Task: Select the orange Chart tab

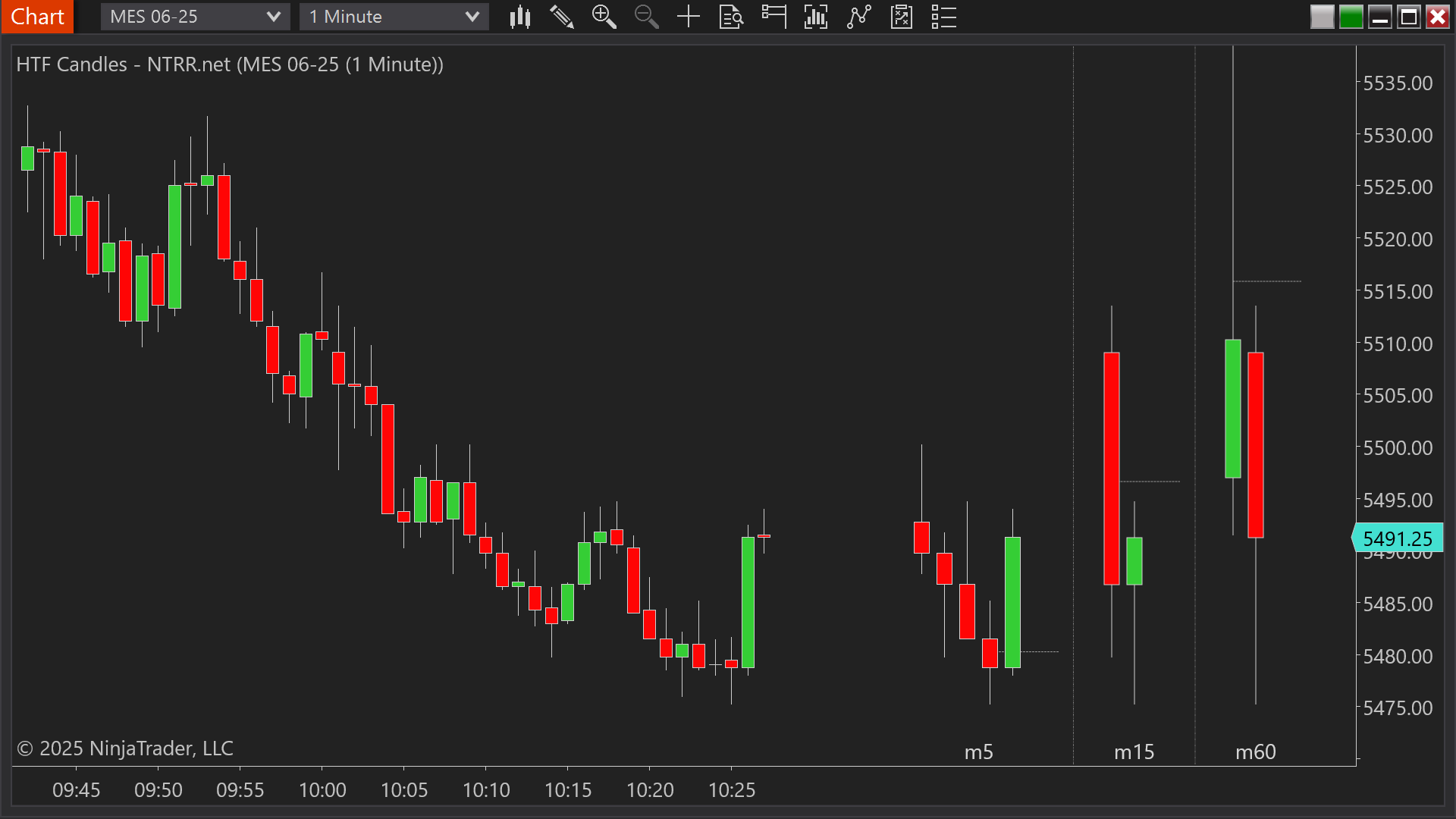Action: pos(37,17)
